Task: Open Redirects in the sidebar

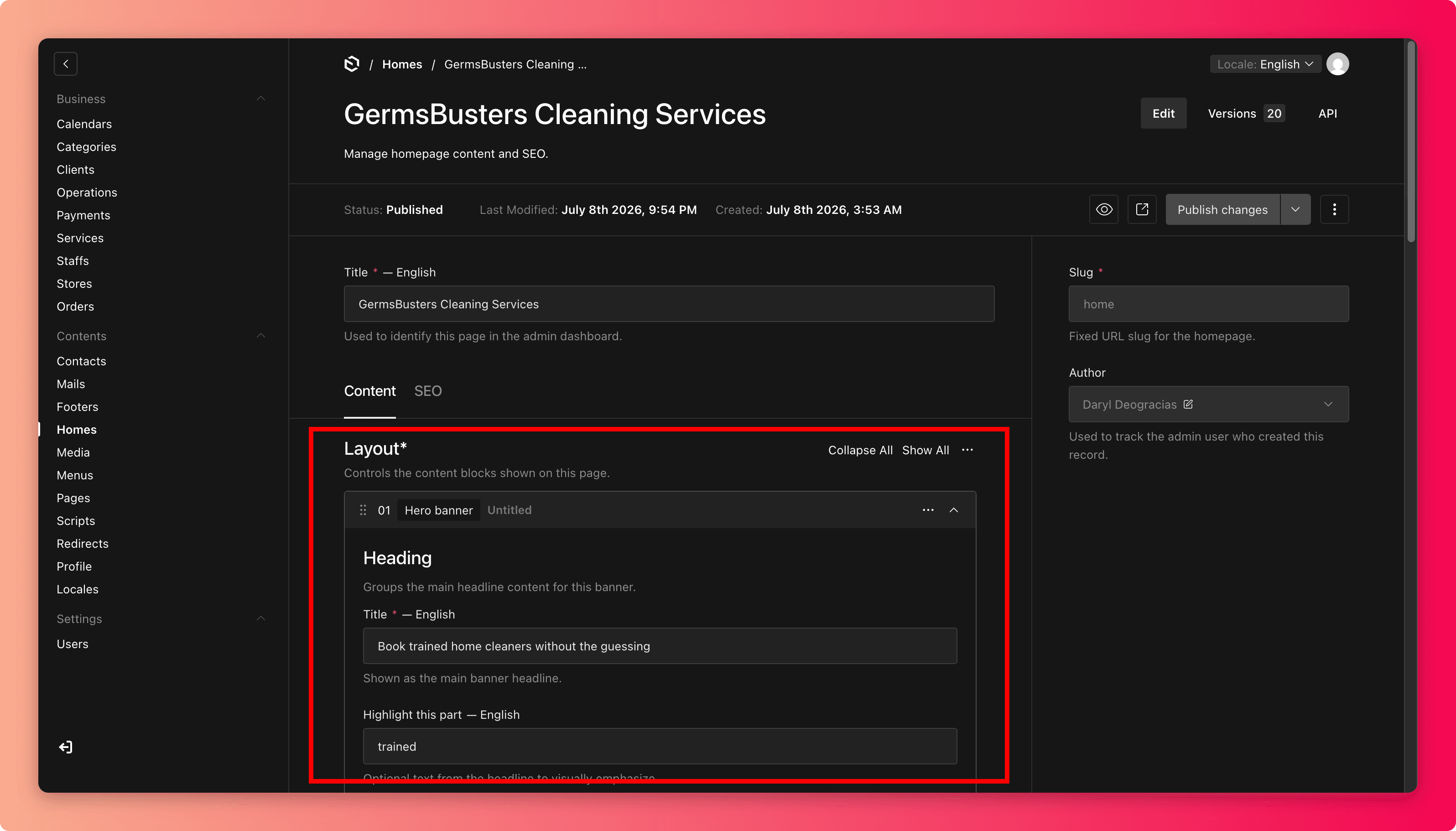Action: (x=83, y=544)
